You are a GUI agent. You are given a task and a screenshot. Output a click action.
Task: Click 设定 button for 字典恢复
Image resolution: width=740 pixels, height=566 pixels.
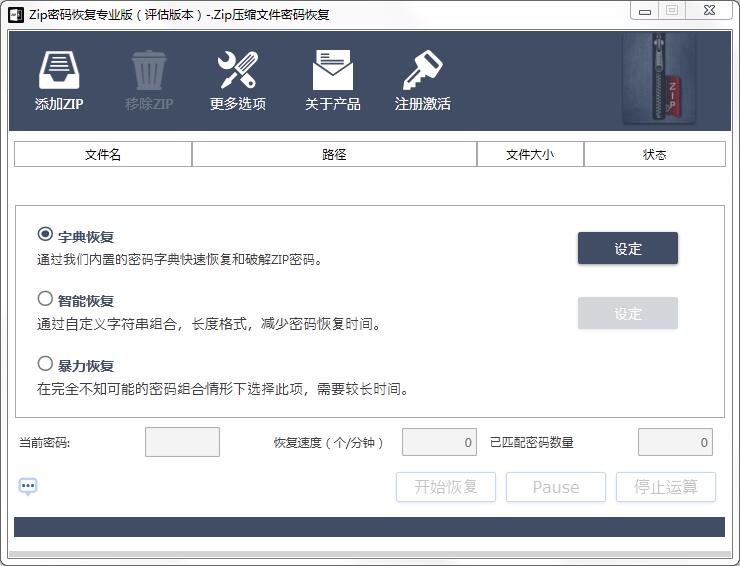point(628,248)
